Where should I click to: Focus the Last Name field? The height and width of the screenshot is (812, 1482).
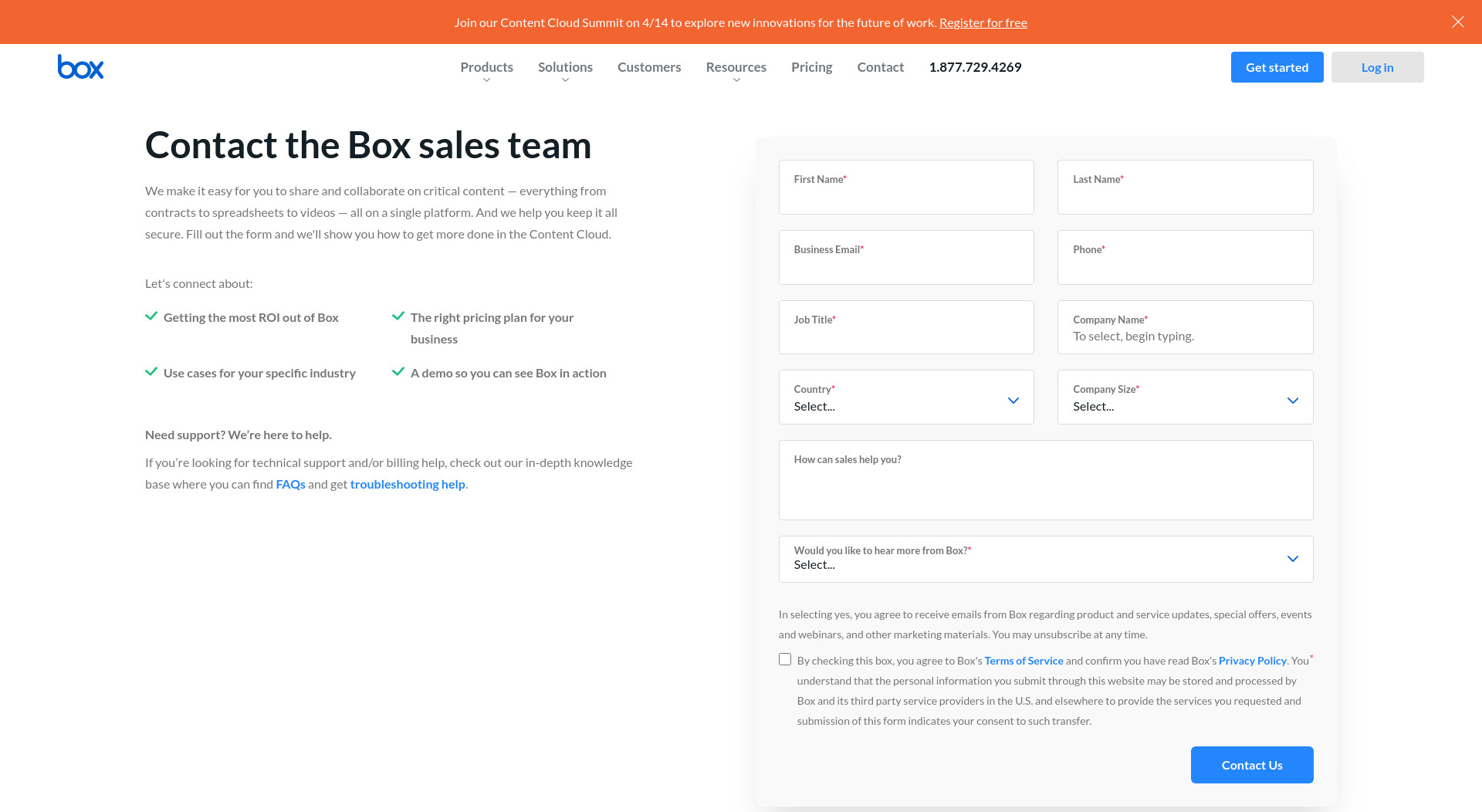click(x=1185, y=187)
